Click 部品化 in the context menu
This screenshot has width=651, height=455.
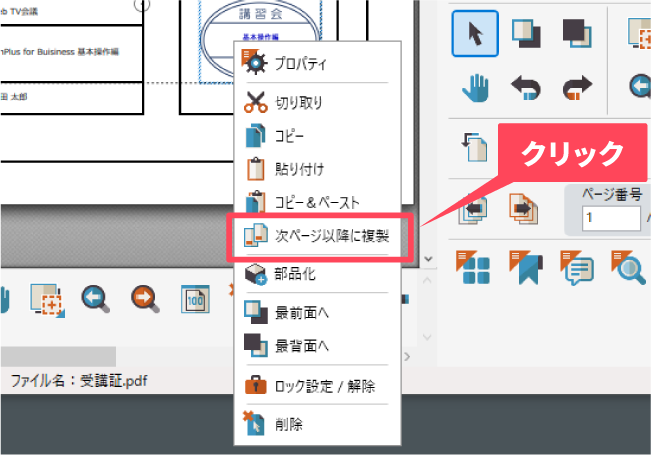tap(295, 273)
